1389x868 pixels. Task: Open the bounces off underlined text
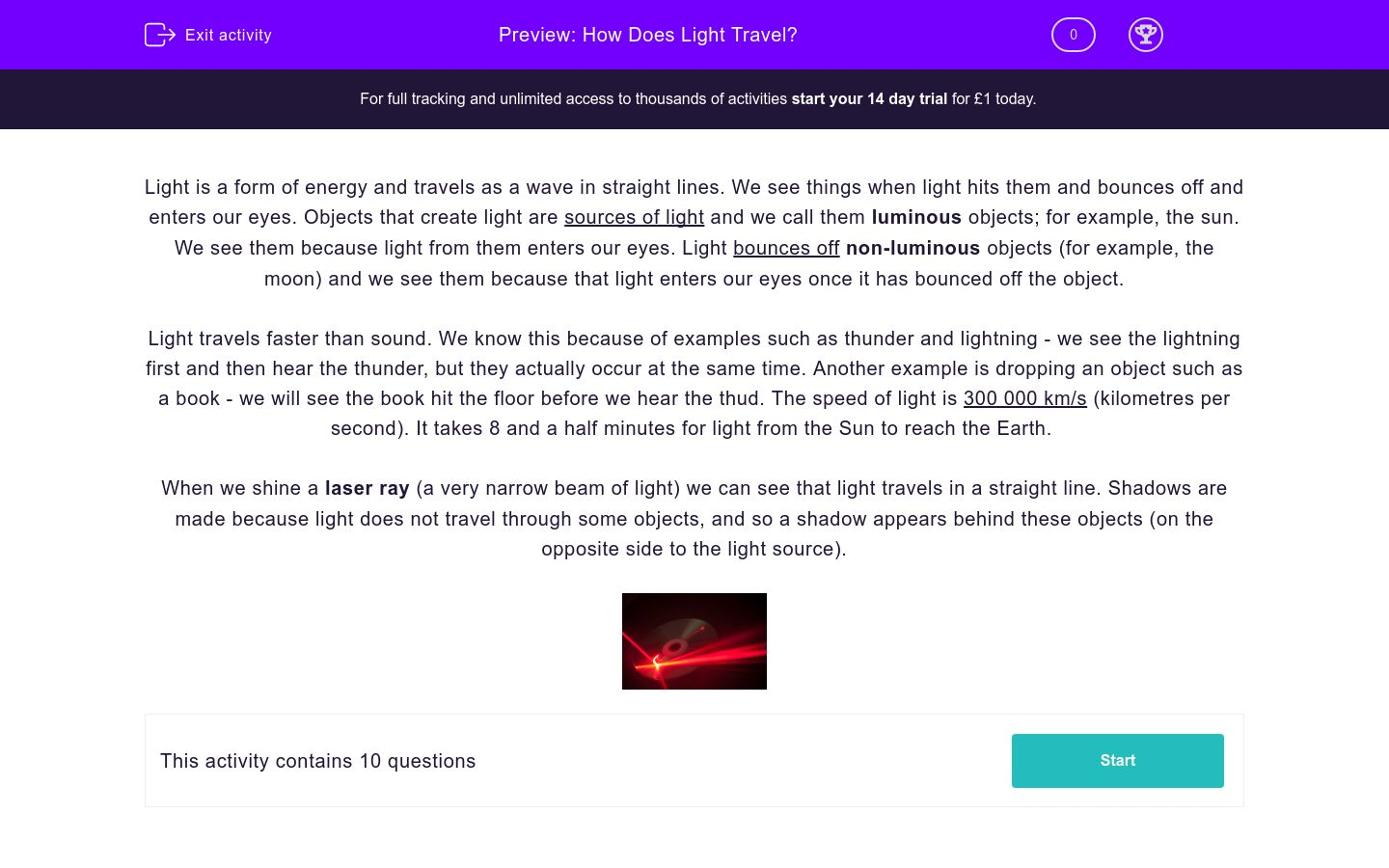pyautogui.click(x=786, y=248)
